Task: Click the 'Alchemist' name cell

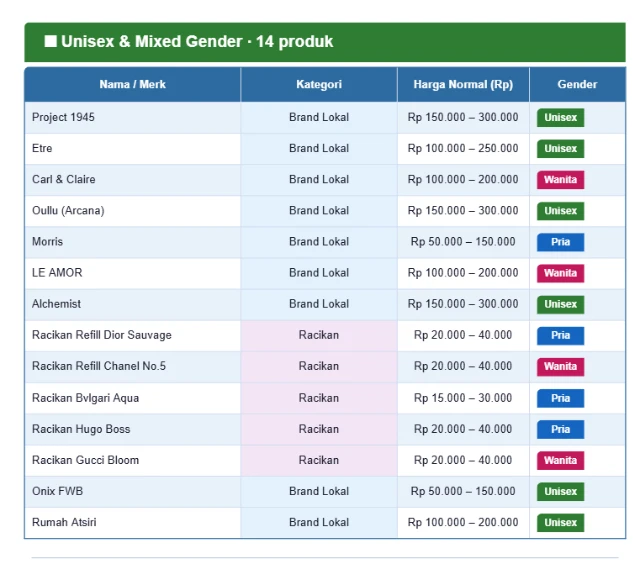Action: (133, 304)
